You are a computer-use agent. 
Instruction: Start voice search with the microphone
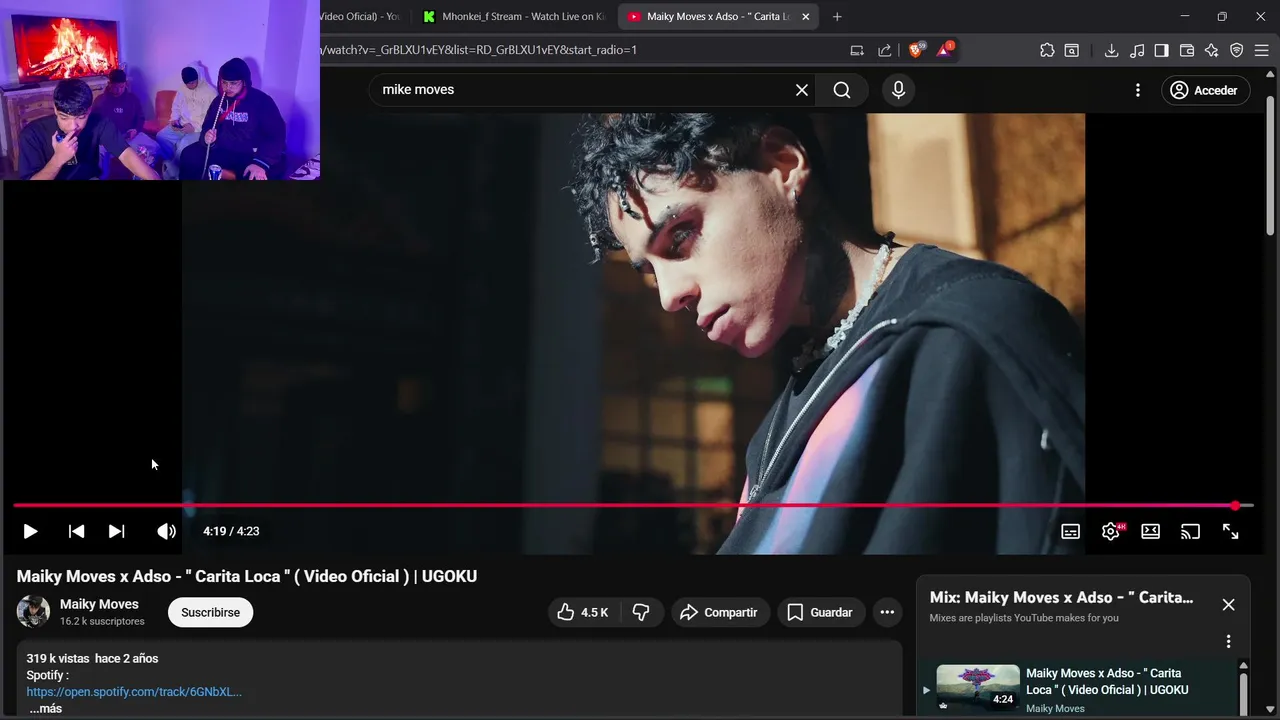point(898,90)
